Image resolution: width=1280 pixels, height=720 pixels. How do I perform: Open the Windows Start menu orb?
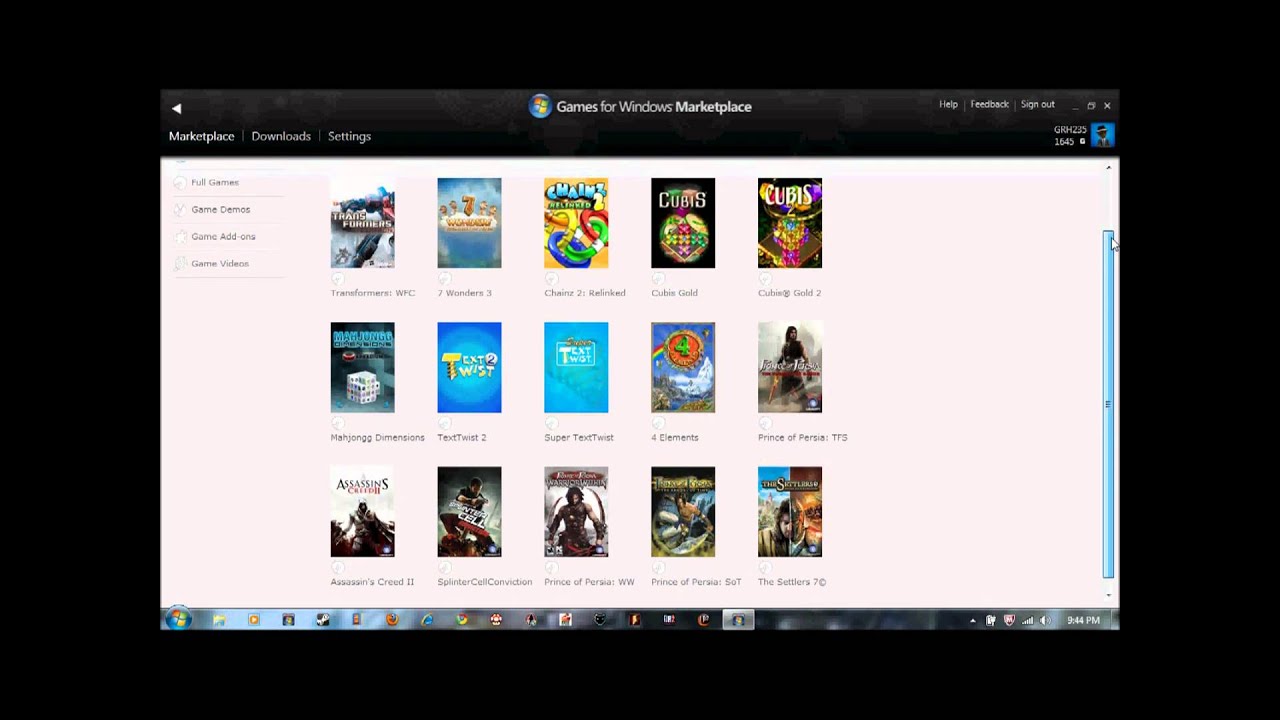[x=178, y=620]
